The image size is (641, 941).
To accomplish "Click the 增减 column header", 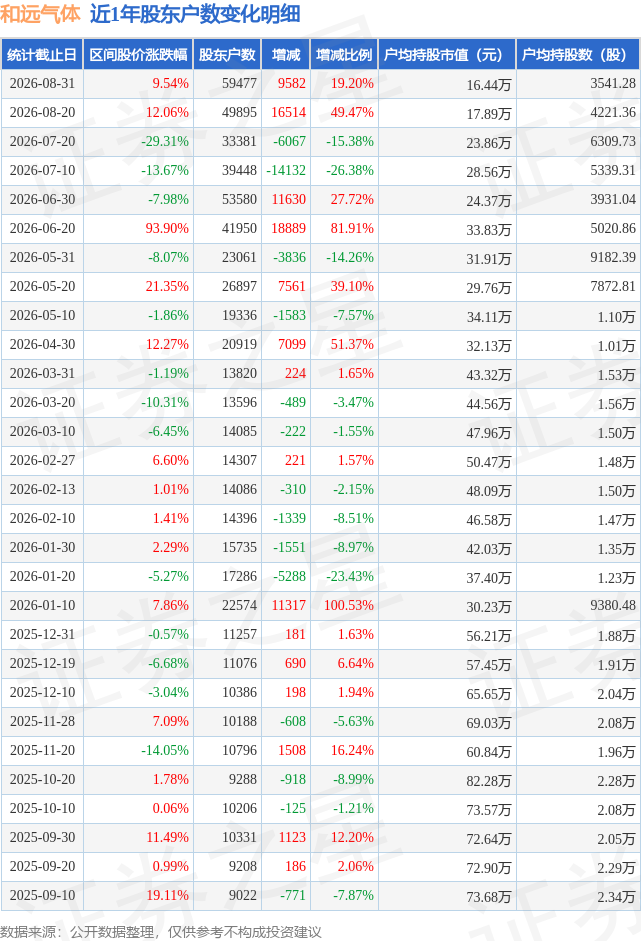I will (x=286, y=55).
